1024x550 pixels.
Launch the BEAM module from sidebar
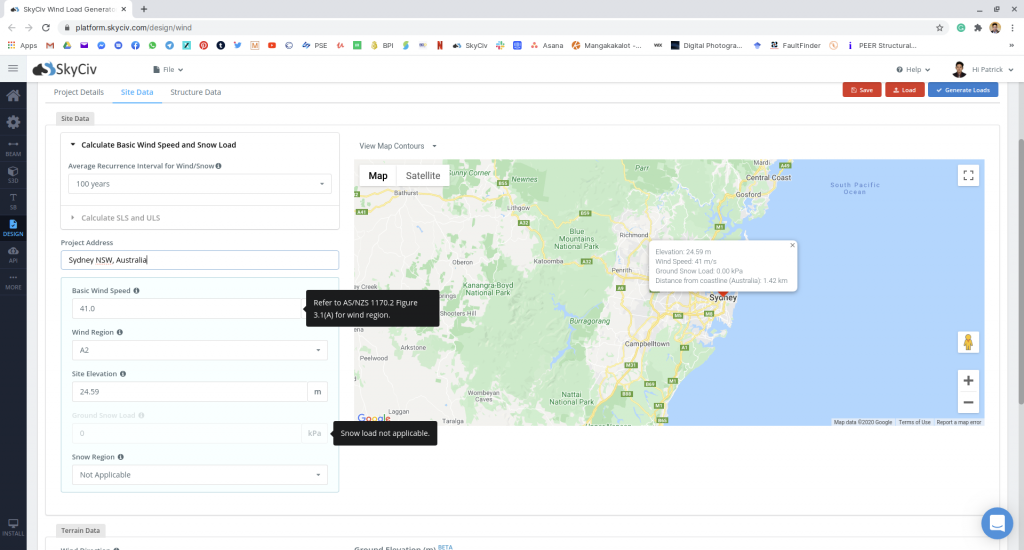(13, 148)
